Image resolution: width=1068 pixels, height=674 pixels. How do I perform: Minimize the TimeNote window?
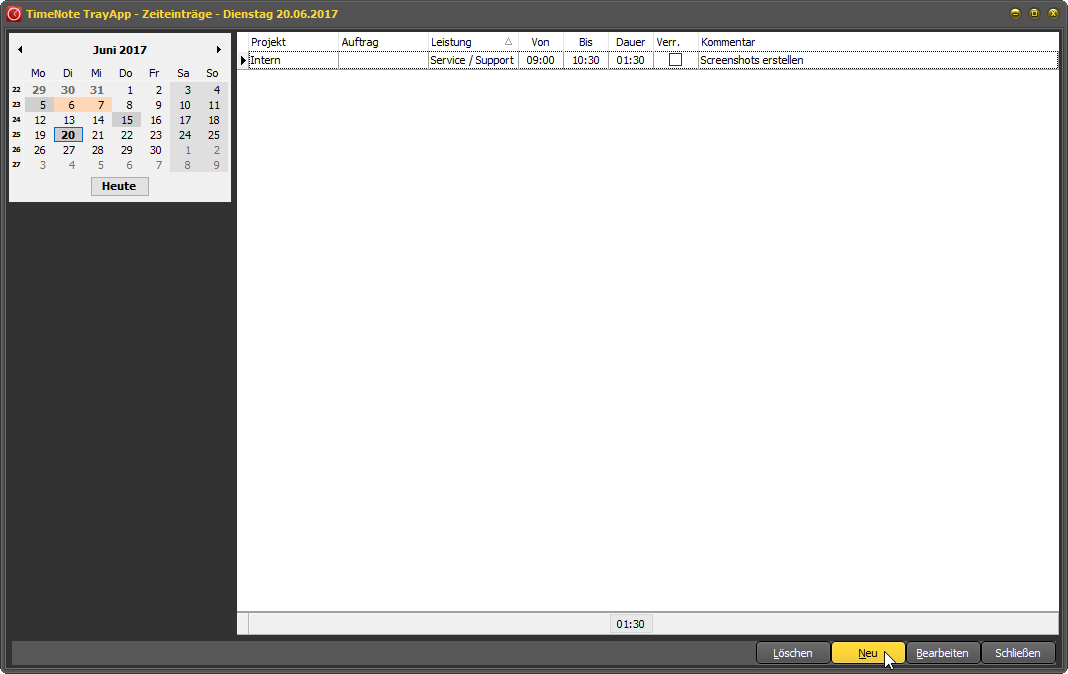point(1015,14)
